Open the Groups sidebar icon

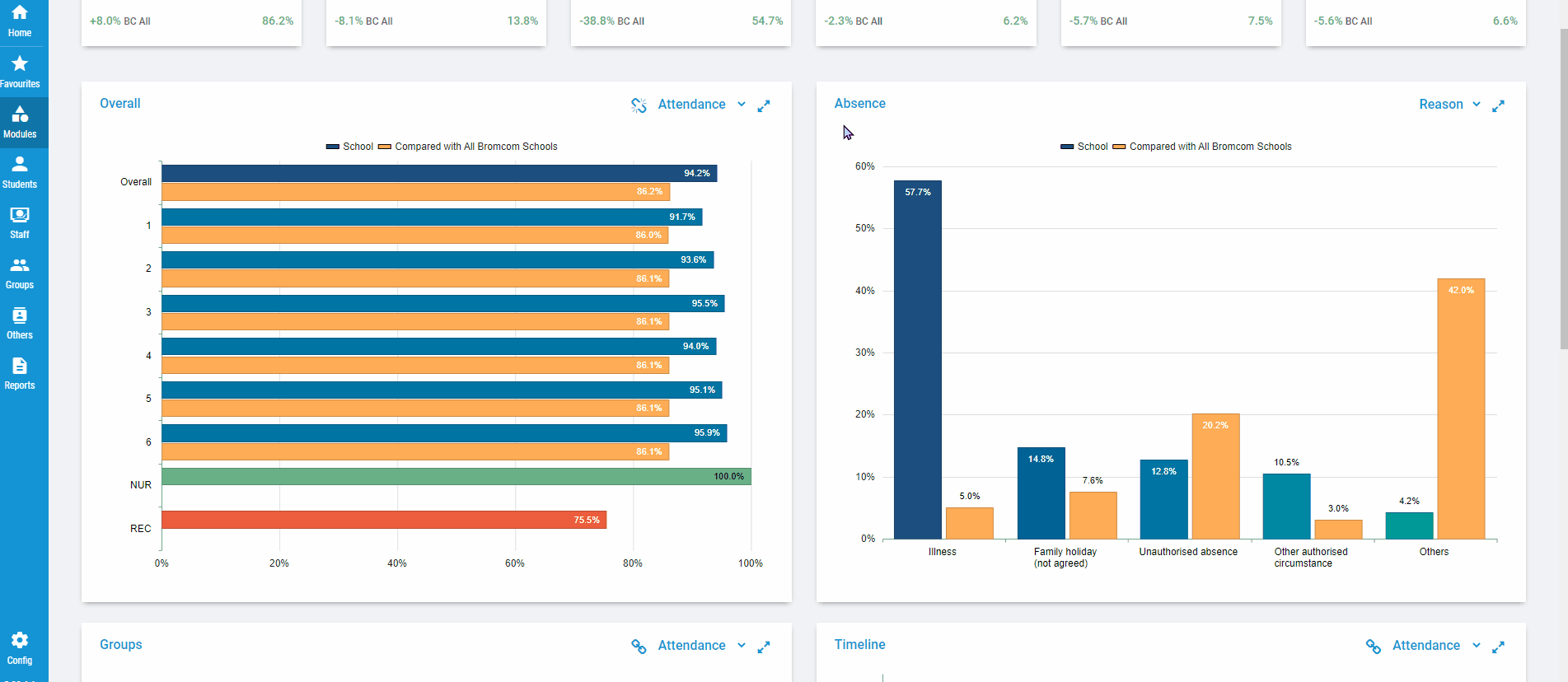20,273
